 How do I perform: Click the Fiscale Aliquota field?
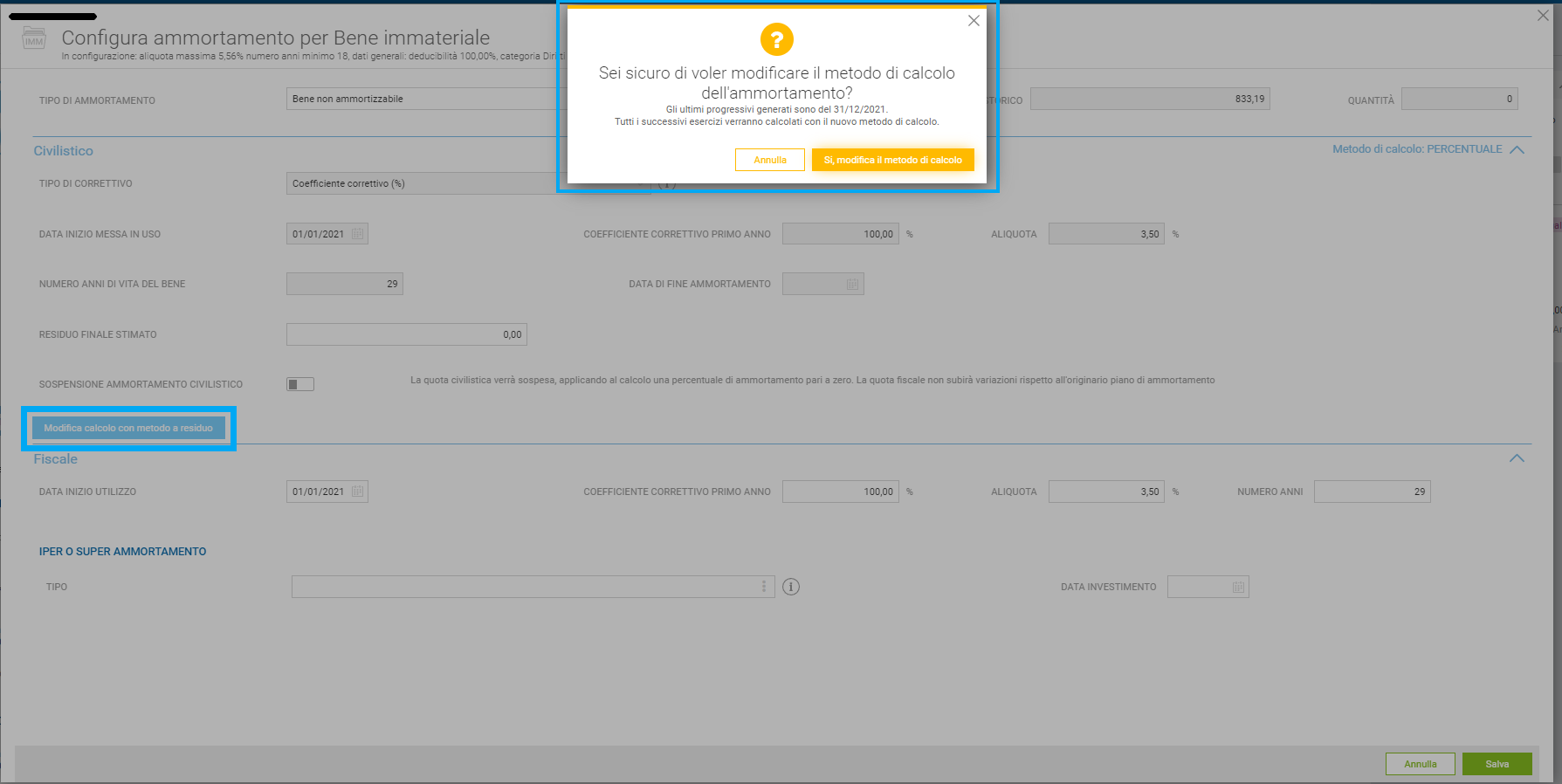coord(1106,492)
